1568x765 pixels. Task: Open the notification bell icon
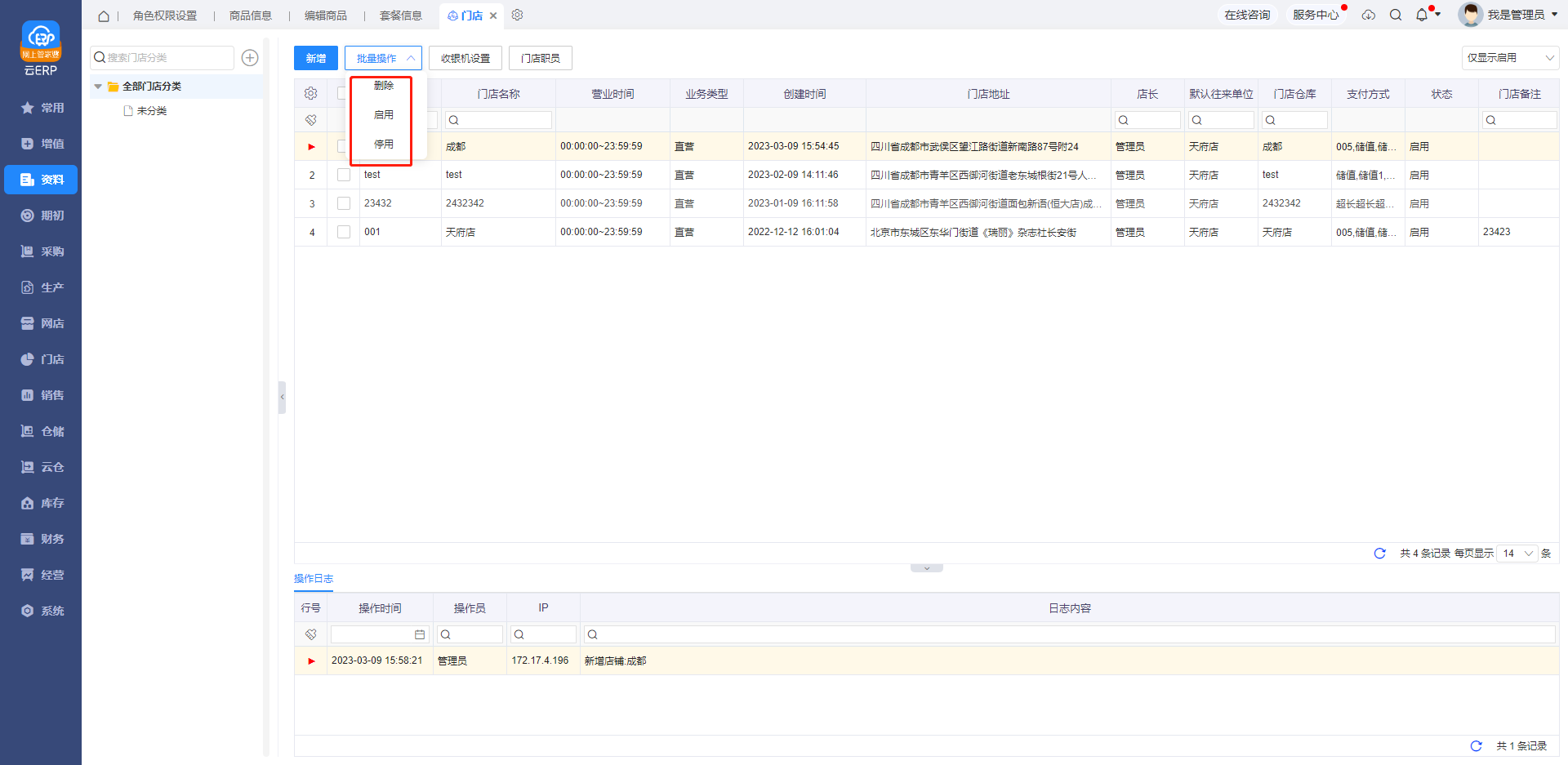coord(1422,15)
